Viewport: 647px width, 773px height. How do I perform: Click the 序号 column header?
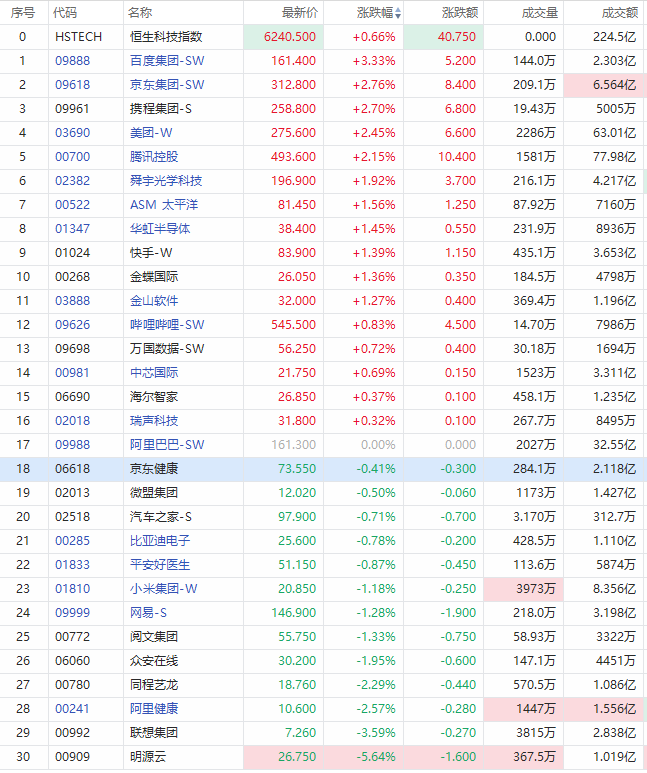tap(23, 13)
